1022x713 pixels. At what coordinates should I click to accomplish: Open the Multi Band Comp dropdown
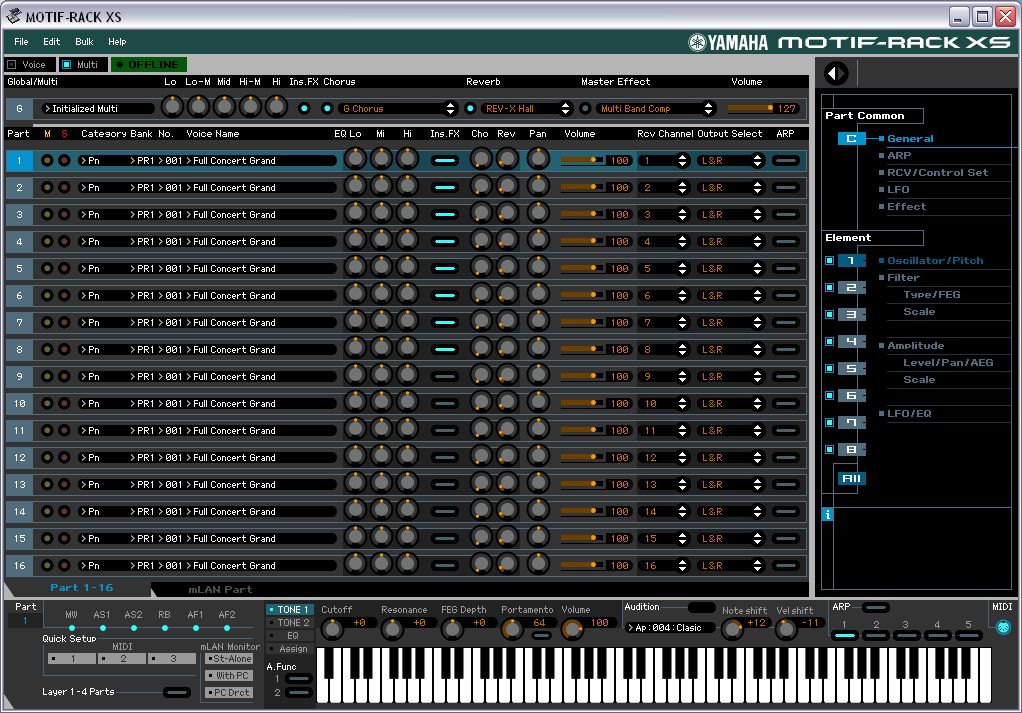pos(655,108)
